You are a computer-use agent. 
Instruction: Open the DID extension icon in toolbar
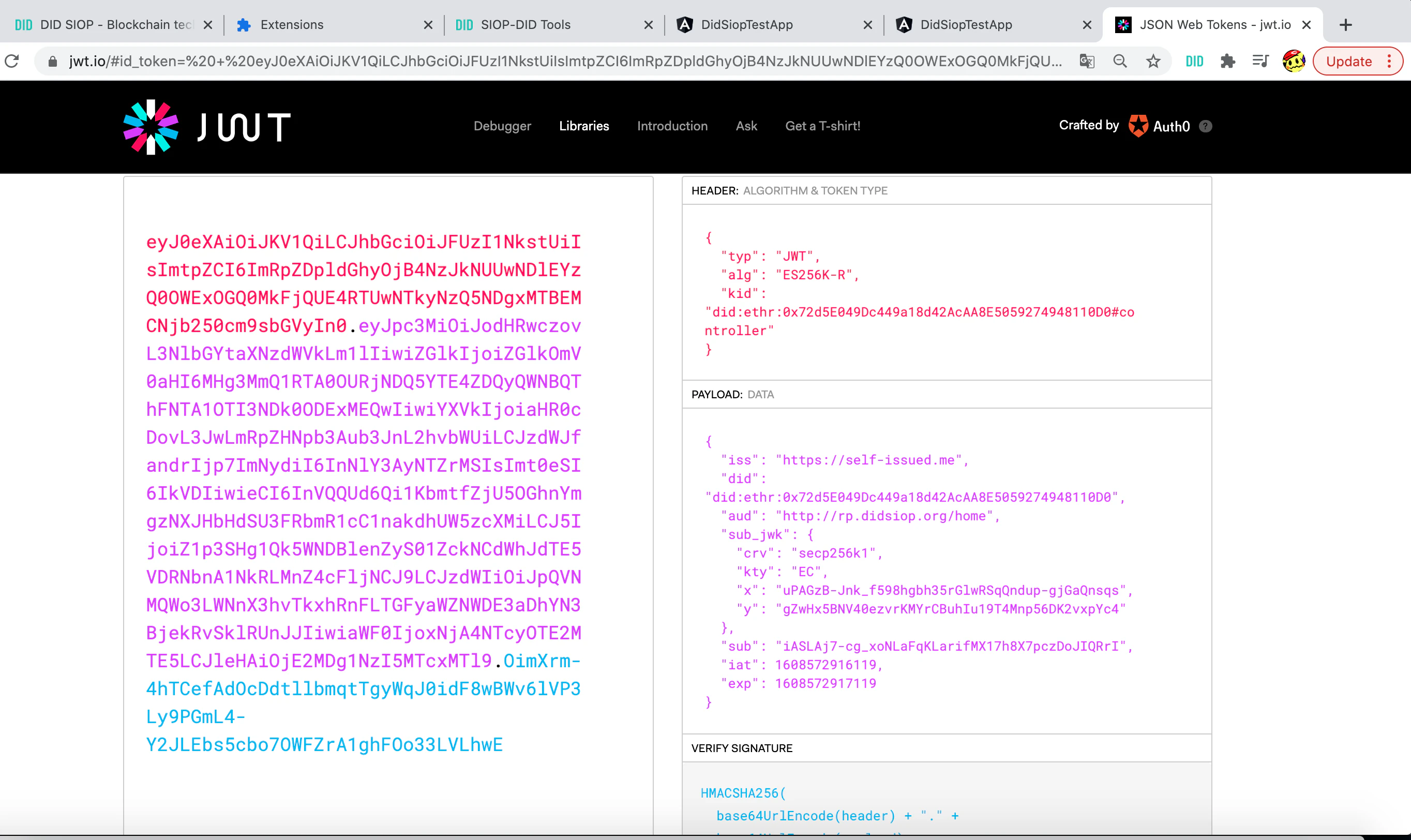[1194, 61]
